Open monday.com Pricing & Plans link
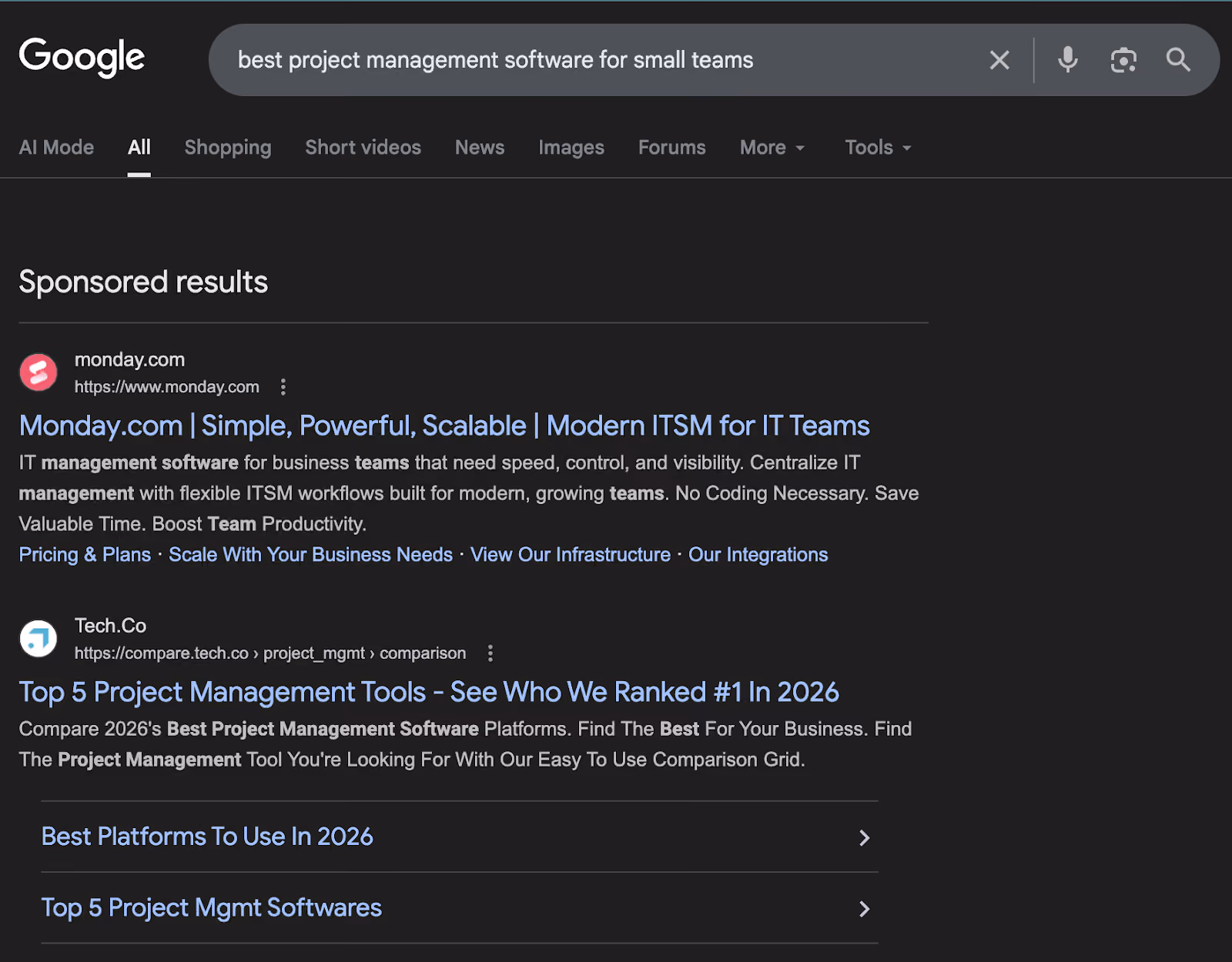 pos(85,555)
